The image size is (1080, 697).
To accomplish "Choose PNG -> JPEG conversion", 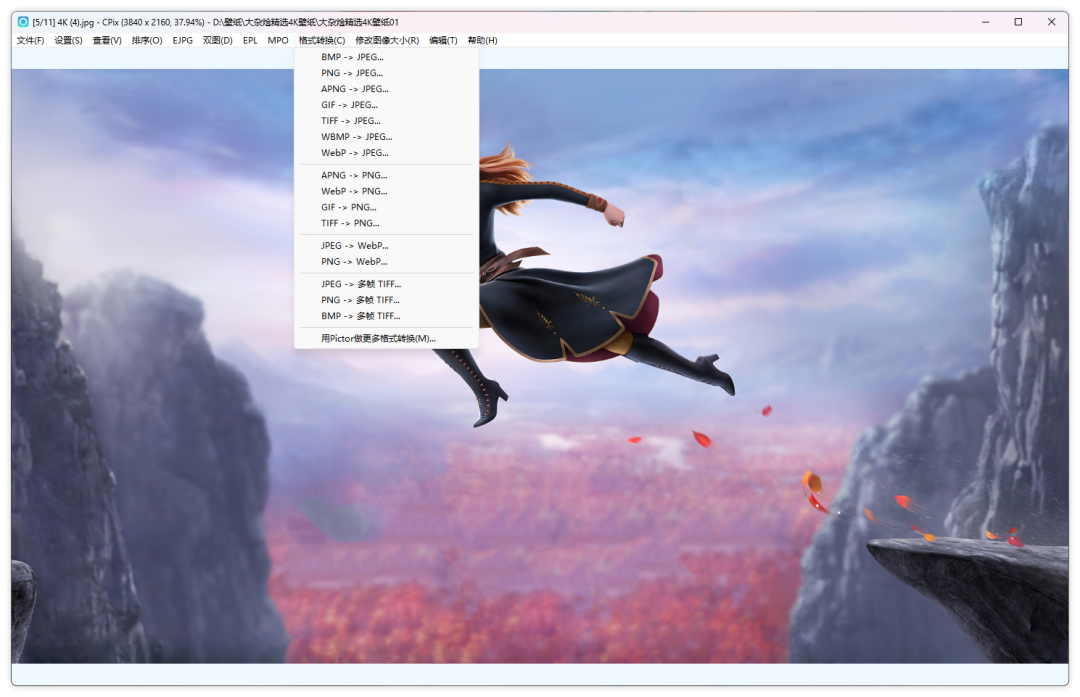I will (386, 73).
